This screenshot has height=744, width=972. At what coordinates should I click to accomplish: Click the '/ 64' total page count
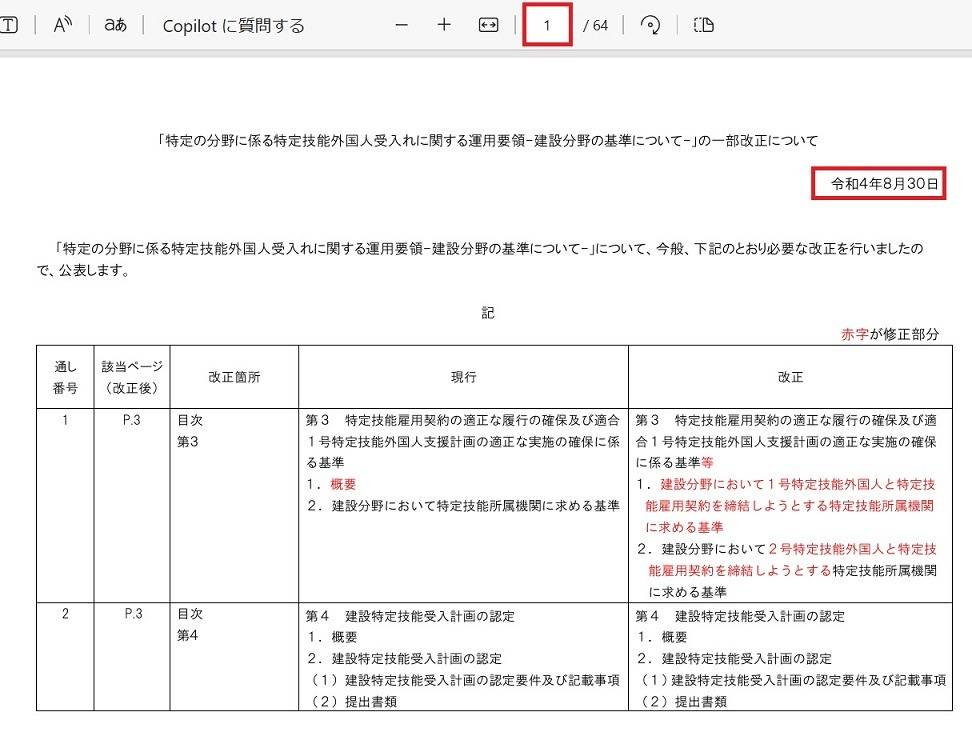(x=596, y=25)
